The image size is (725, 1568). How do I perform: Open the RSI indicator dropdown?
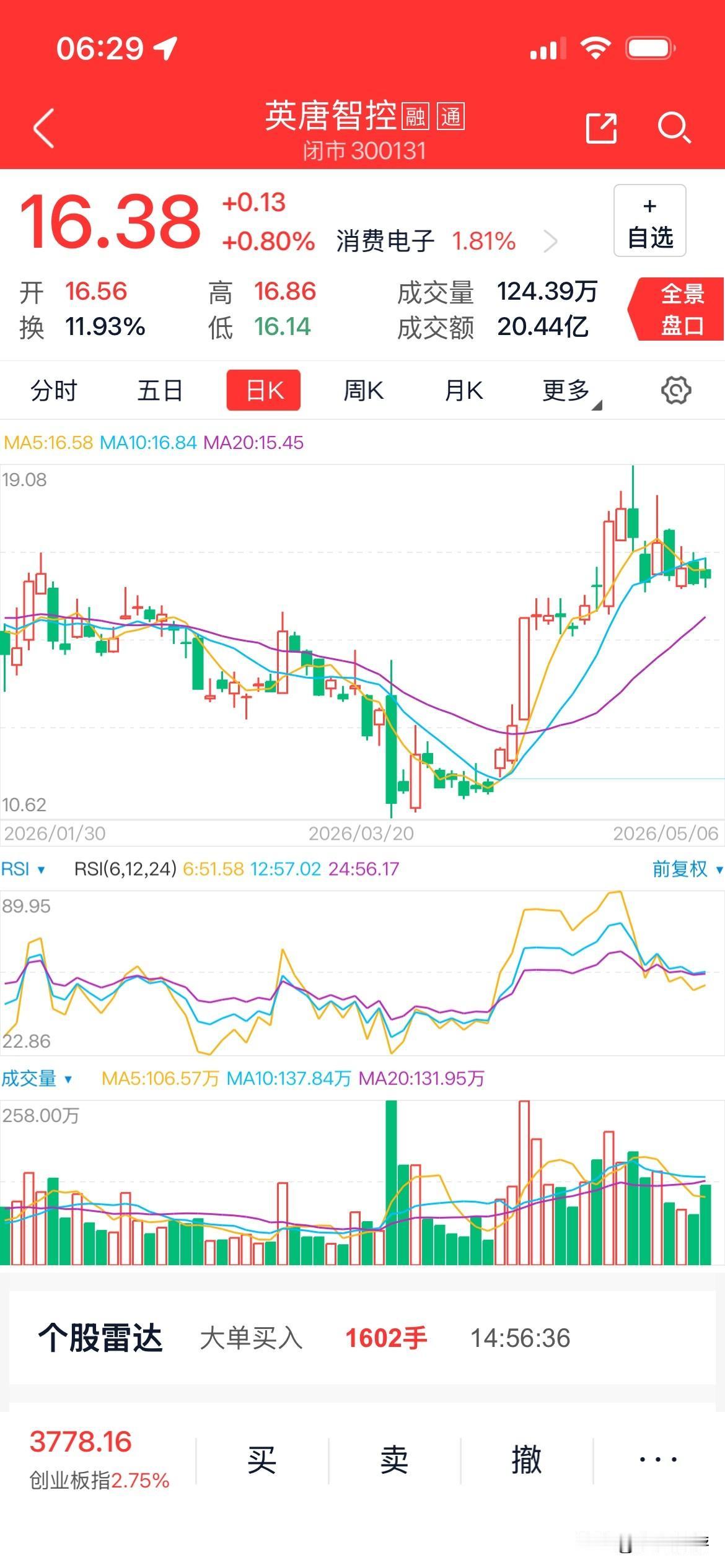point(23,869)
